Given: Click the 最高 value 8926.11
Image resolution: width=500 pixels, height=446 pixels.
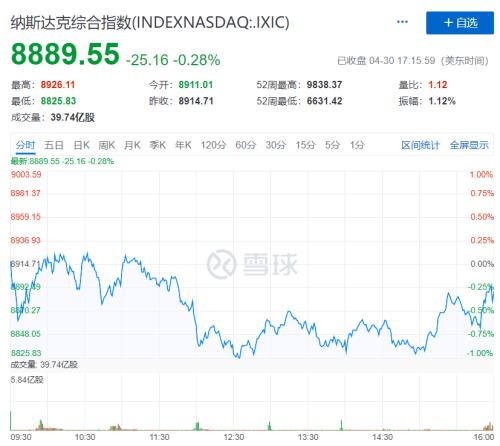Looking at the screenshot, I should click(58, 85).
